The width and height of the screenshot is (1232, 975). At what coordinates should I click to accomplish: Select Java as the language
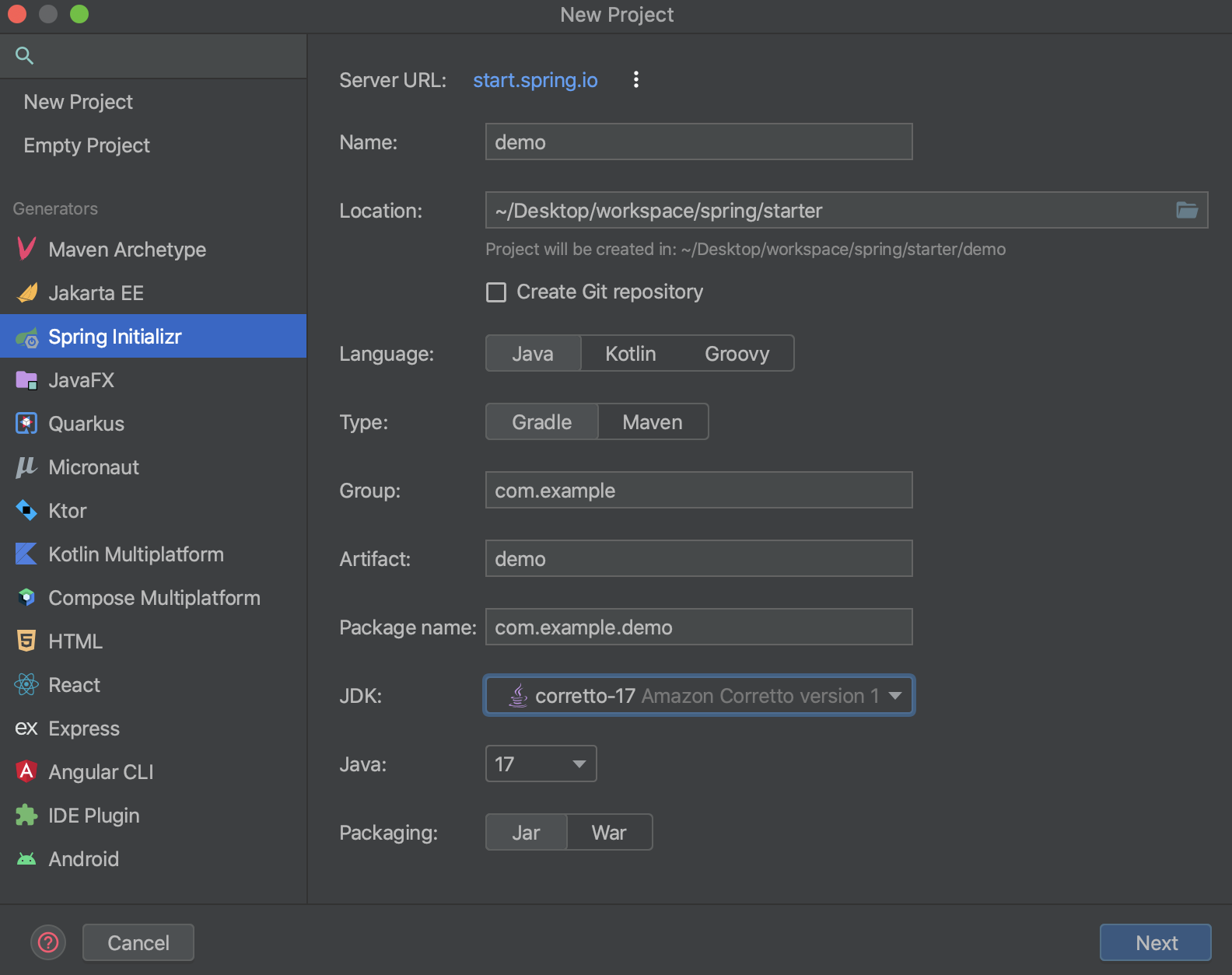click(x=533, y=354)
